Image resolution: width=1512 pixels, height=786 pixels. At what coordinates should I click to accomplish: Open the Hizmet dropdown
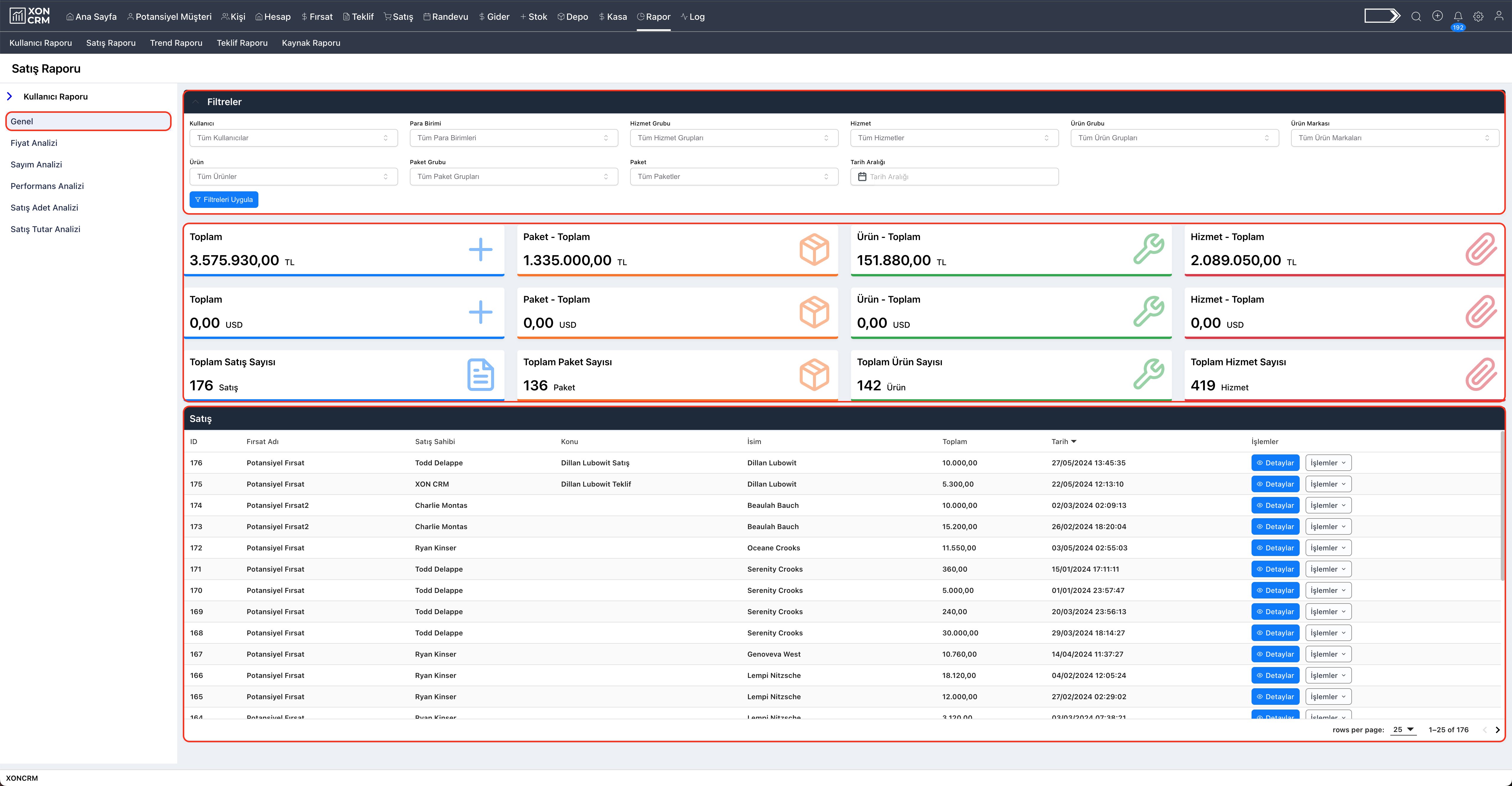pos(954,138)
